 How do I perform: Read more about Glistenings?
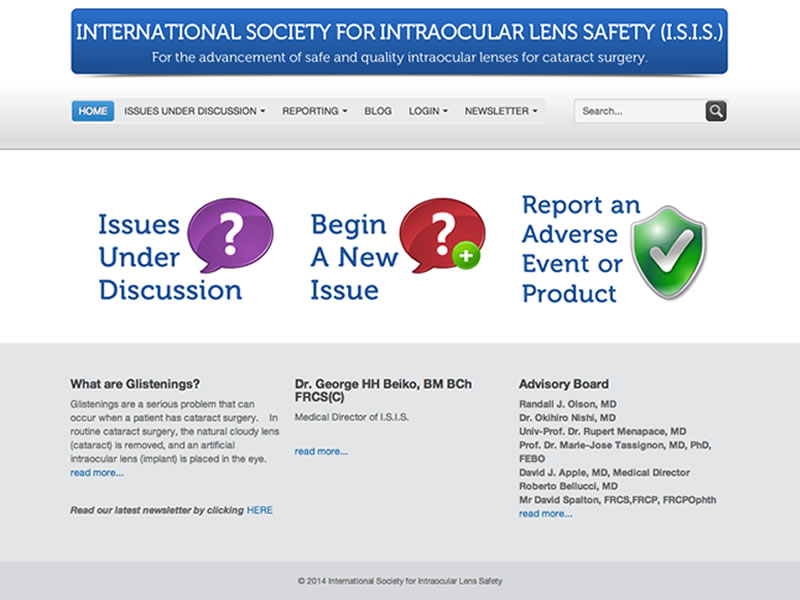point(97,472)
